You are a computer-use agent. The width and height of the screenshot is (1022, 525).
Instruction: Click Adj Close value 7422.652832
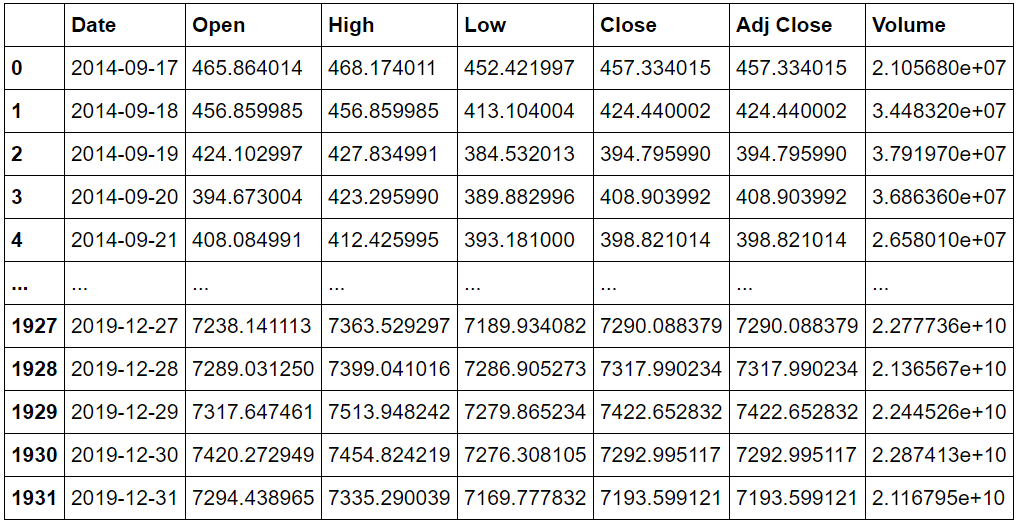tap(797, 412)
